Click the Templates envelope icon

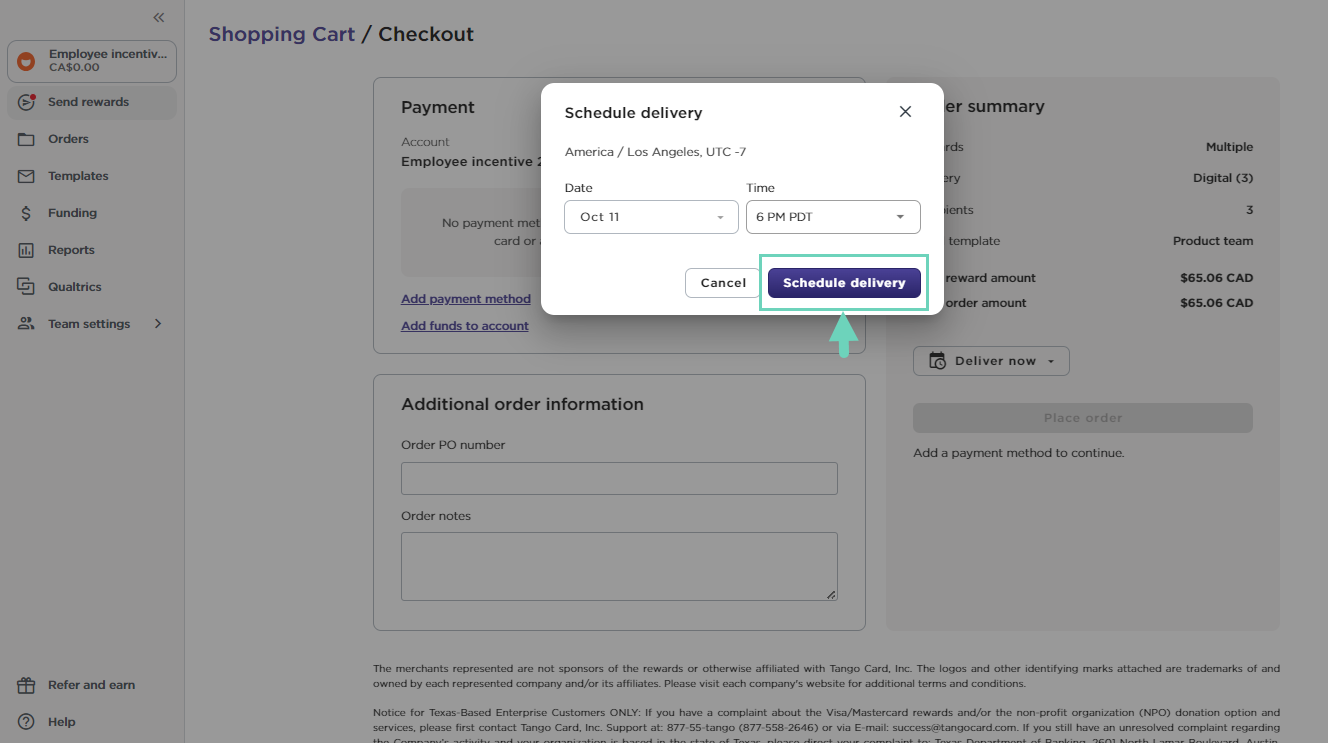27,176
